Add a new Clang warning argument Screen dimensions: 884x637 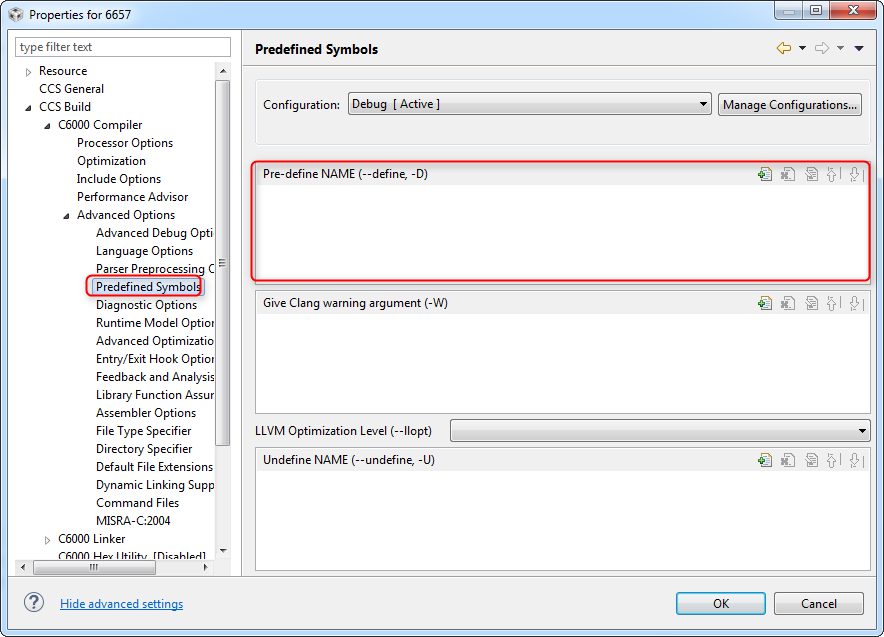[765, 302]
